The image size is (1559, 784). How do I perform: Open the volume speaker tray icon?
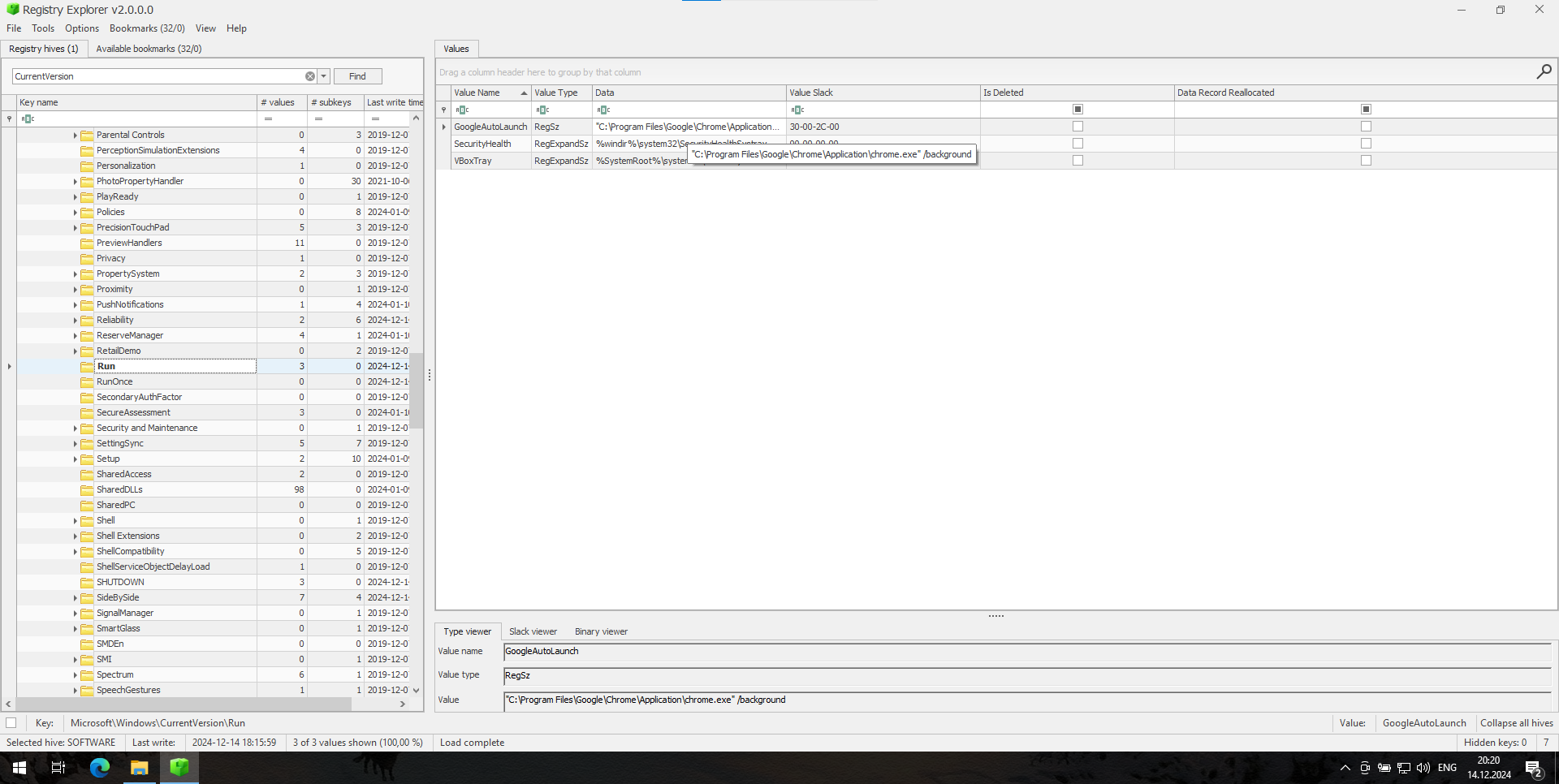(1423, 768)
